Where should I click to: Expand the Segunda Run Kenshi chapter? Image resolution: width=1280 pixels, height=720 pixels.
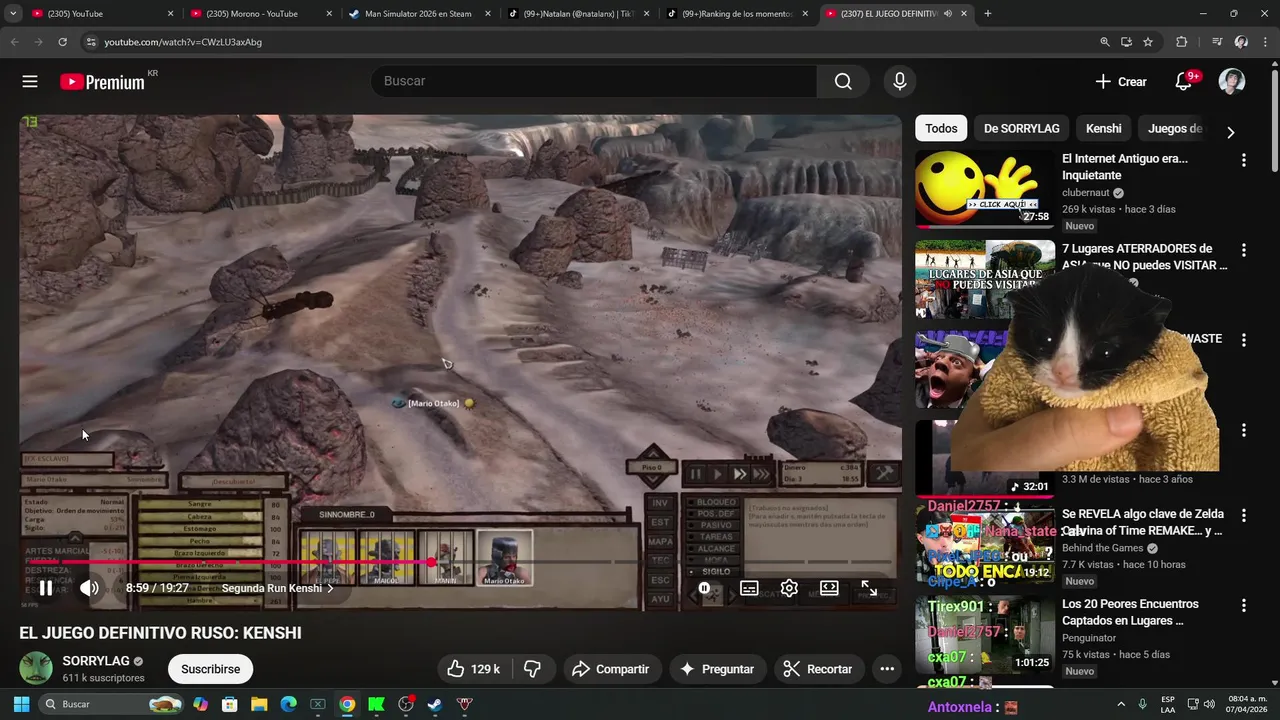tap(277, 588)
